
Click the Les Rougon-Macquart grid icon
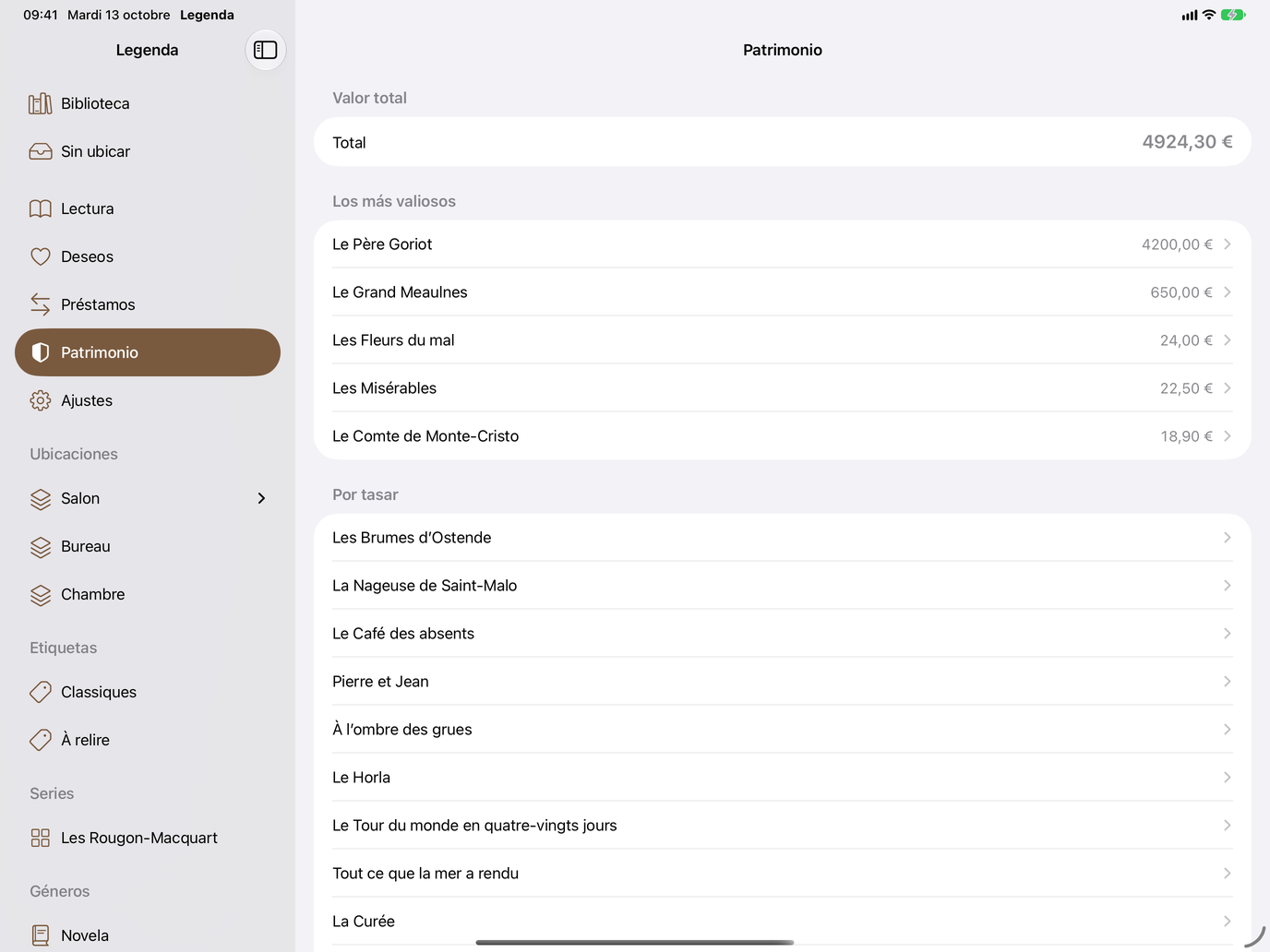pyautogui.click(x=41, y=838)
